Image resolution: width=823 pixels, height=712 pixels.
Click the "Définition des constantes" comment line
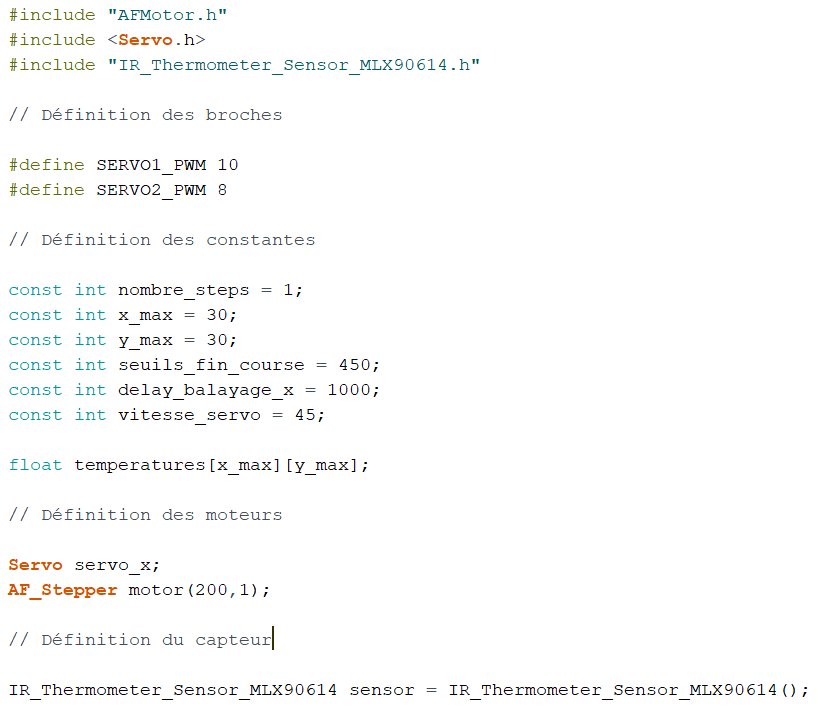[162, 240]
